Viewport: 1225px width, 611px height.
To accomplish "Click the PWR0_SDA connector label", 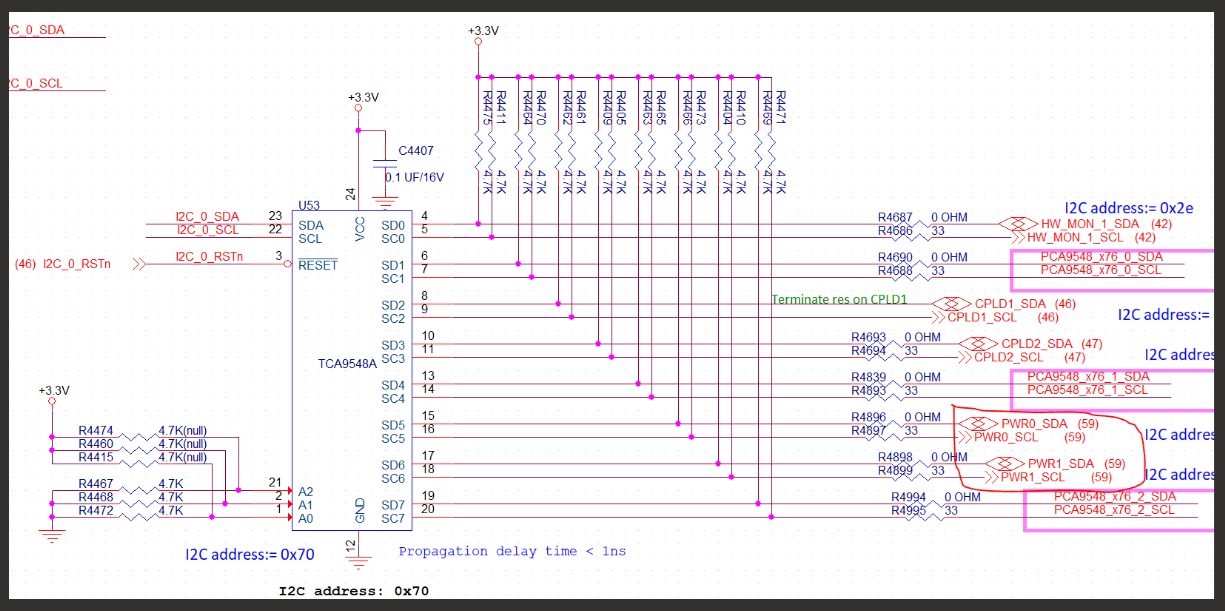I will pyautogui.click(x=1034, y=424).
